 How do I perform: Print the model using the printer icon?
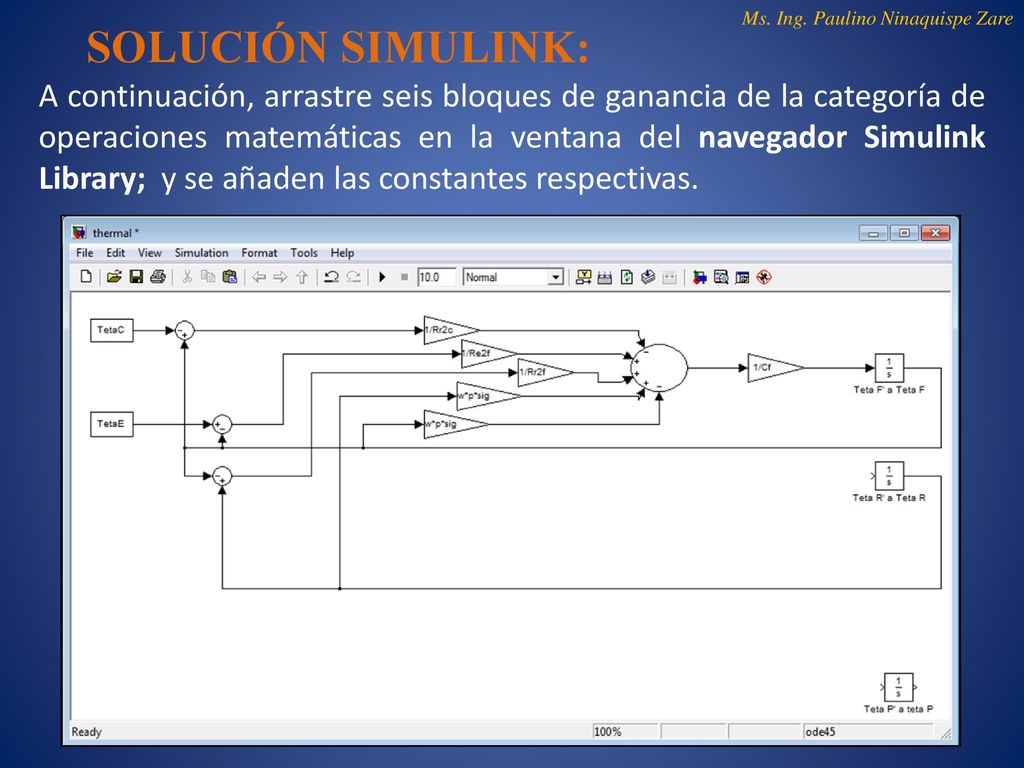157,277
